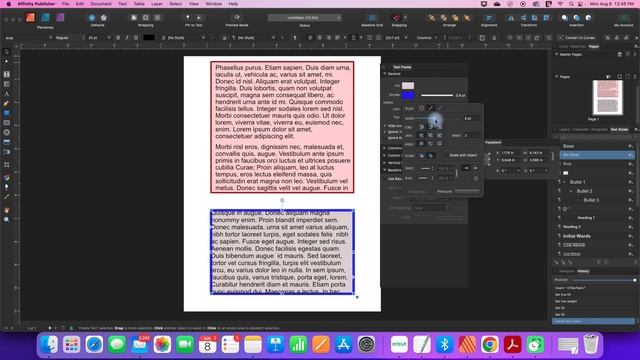This screenshot has width=640, height=360.
Task: Open the Table menu
Action: point(139,4)
